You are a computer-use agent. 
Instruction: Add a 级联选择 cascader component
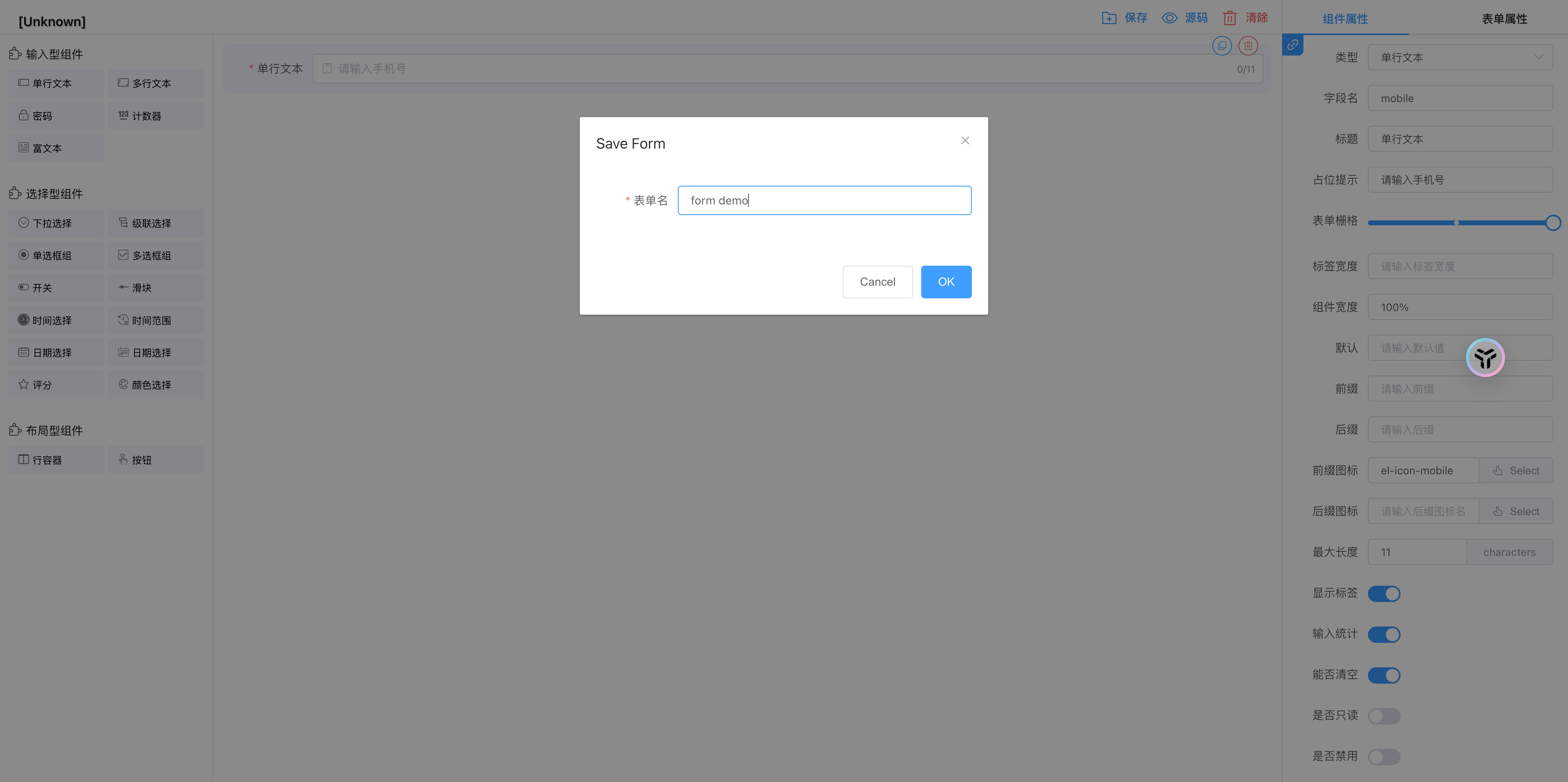point(156,223)
